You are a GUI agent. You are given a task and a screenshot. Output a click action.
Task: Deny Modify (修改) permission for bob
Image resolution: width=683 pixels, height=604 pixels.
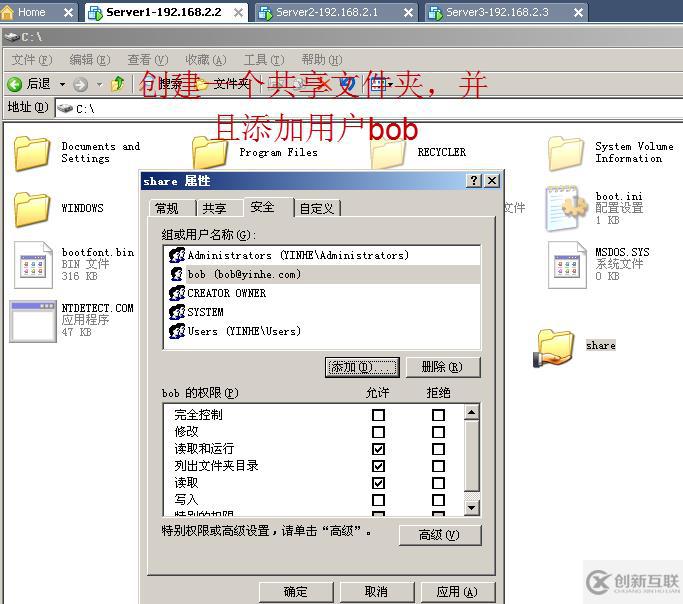(x=439, y=432)
